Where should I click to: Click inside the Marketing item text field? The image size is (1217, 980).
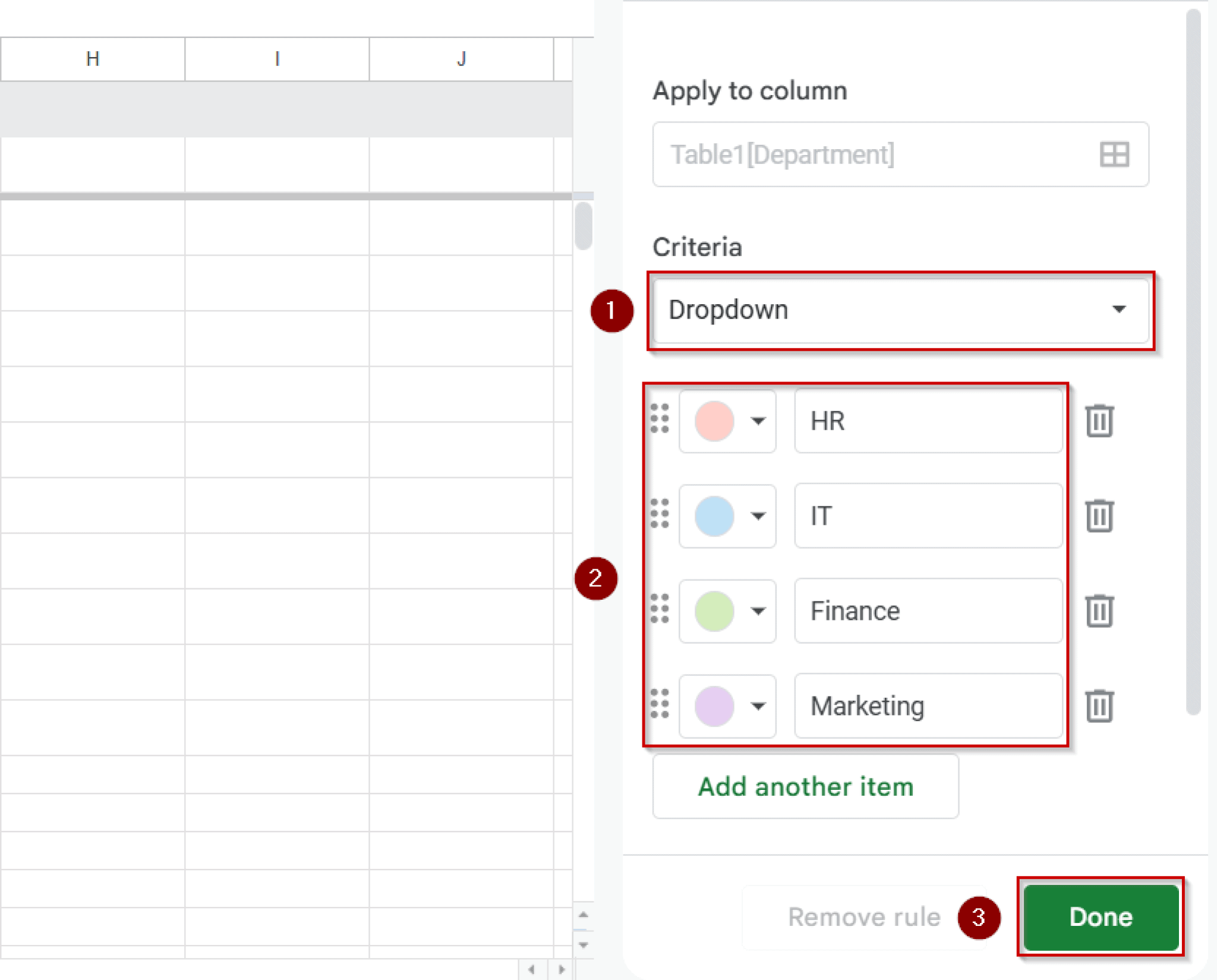point(927,707)
